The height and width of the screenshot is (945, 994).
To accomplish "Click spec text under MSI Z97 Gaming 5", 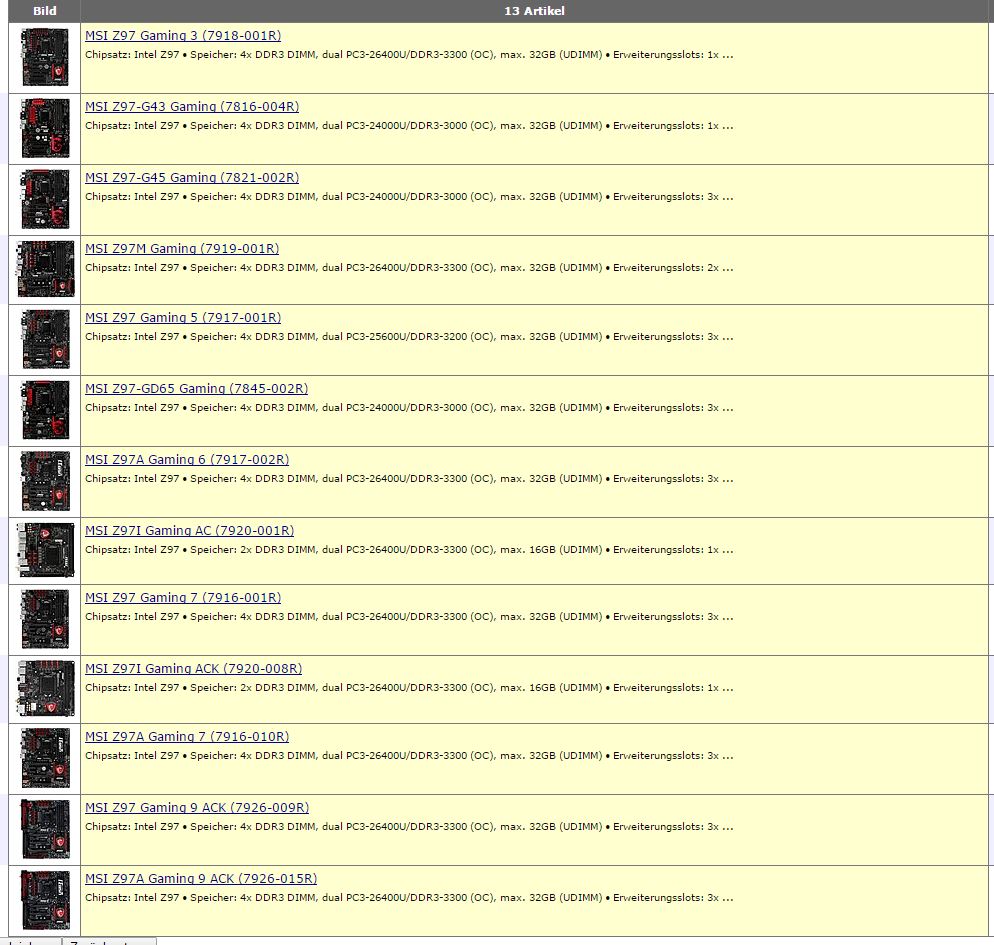I will pyautogui.click(x=409, y=337).
